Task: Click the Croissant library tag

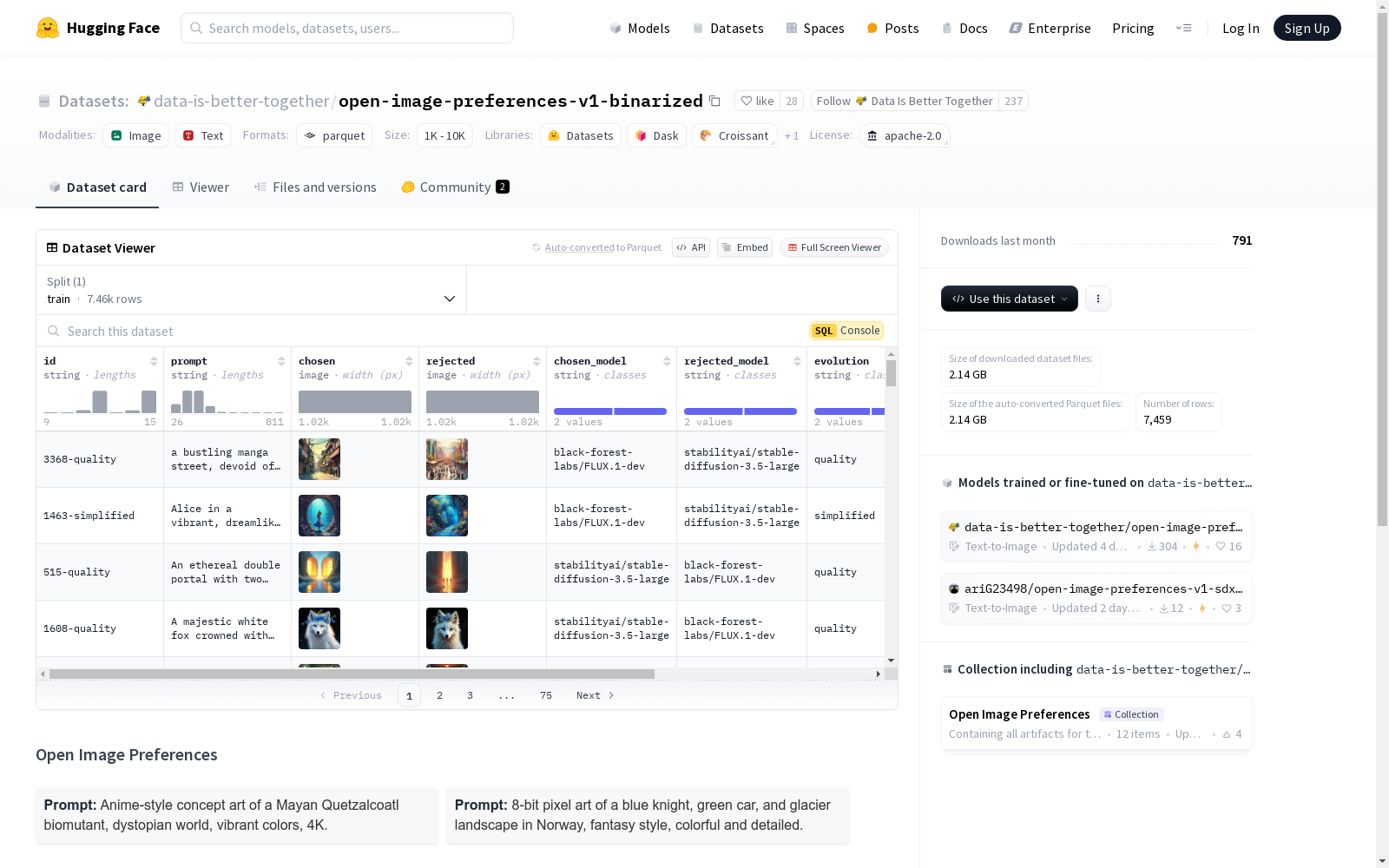Action: pos(734,135)
